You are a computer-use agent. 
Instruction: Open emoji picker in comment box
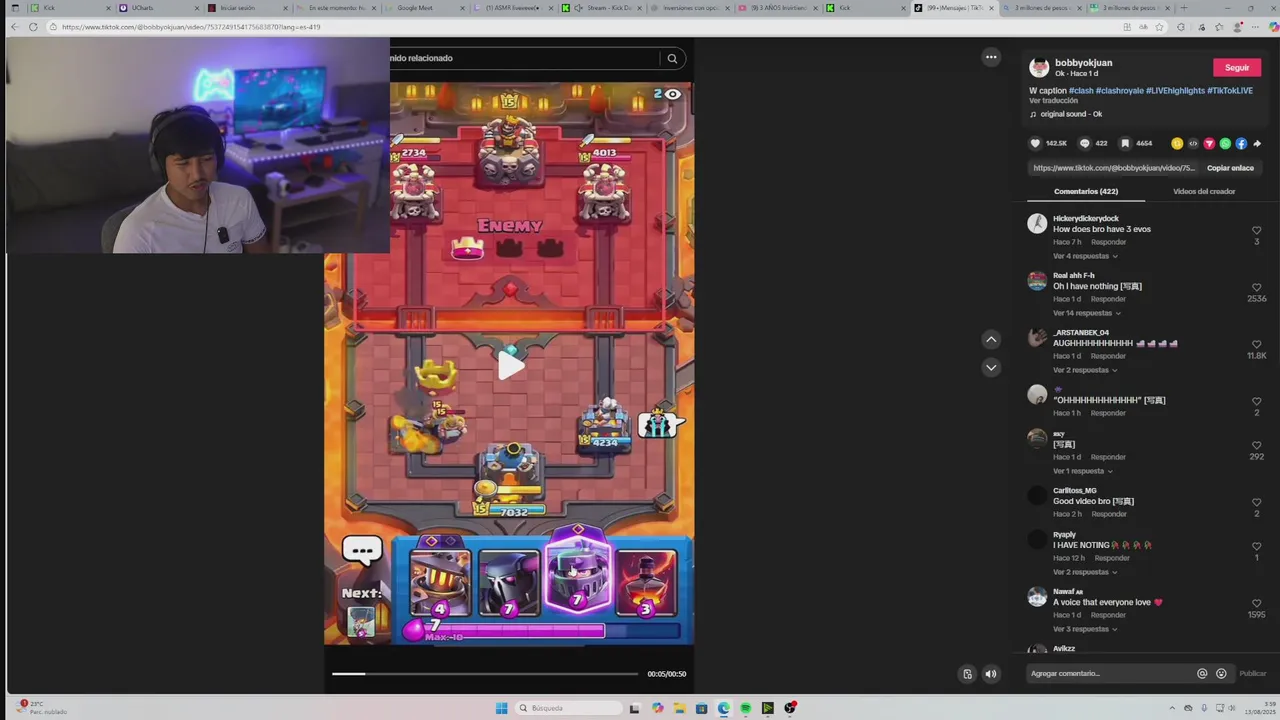(x=1221, y=673)
